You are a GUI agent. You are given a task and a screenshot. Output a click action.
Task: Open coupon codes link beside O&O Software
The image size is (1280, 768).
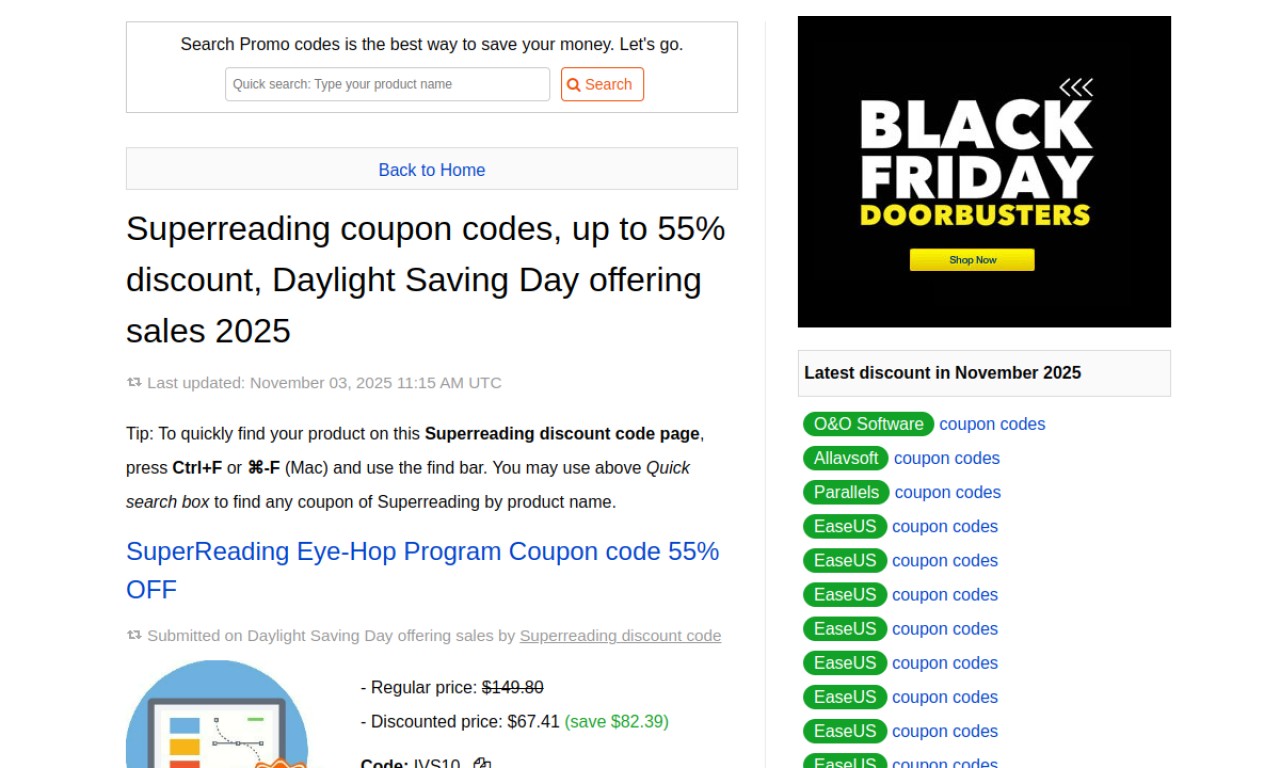point(992,424)
